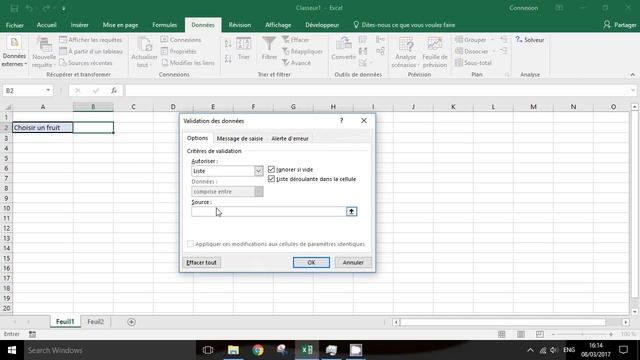This screenshot has width=640, height=360.
Task: Select cell A2 Choisir un fruit
Action: (42, 128)
